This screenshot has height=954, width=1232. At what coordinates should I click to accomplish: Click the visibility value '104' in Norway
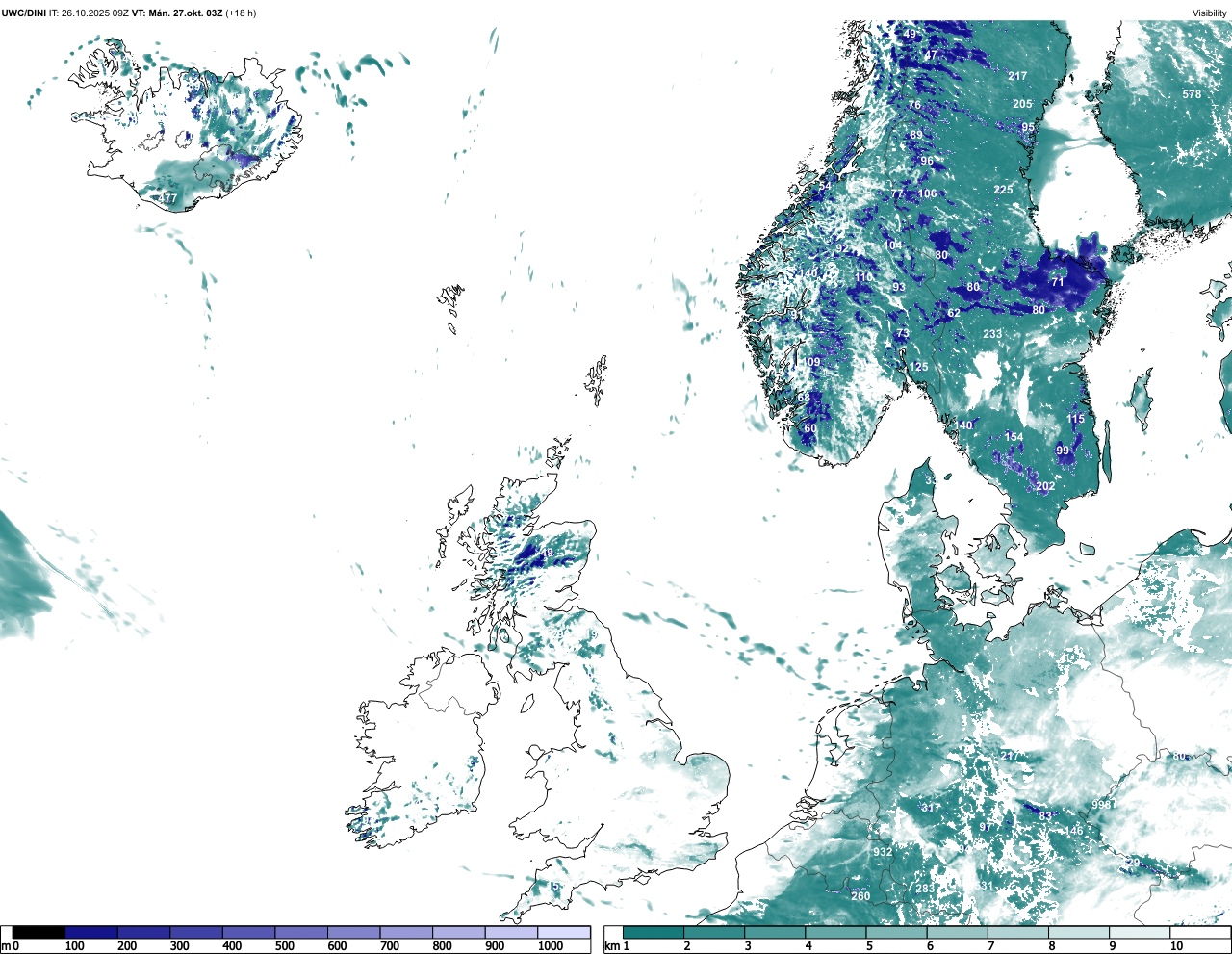click(x=893, y=245)
